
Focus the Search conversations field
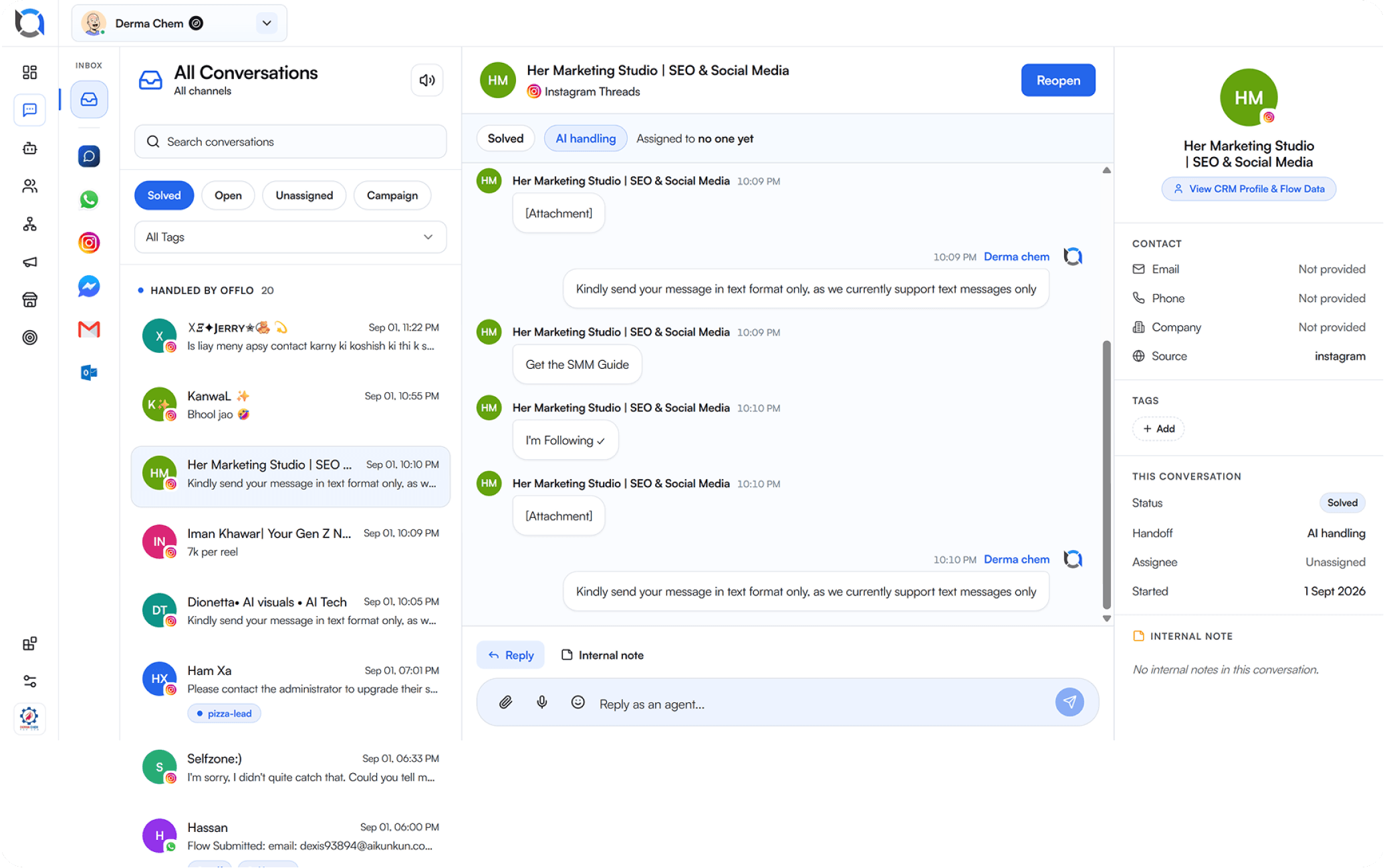coord(290,142)
